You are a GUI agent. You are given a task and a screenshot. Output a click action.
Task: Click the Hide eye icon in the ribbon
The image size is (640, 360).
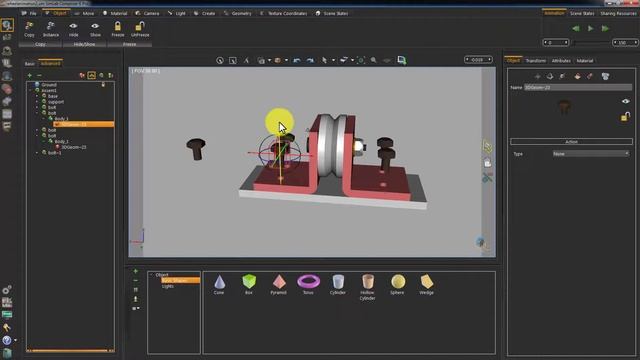coord(73,26)
